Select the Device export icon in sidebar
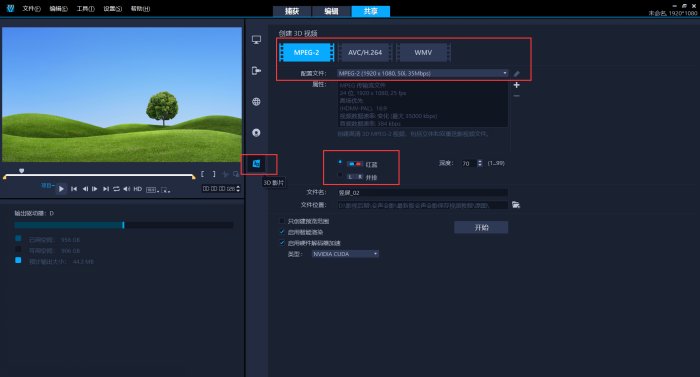 (256, 71)
